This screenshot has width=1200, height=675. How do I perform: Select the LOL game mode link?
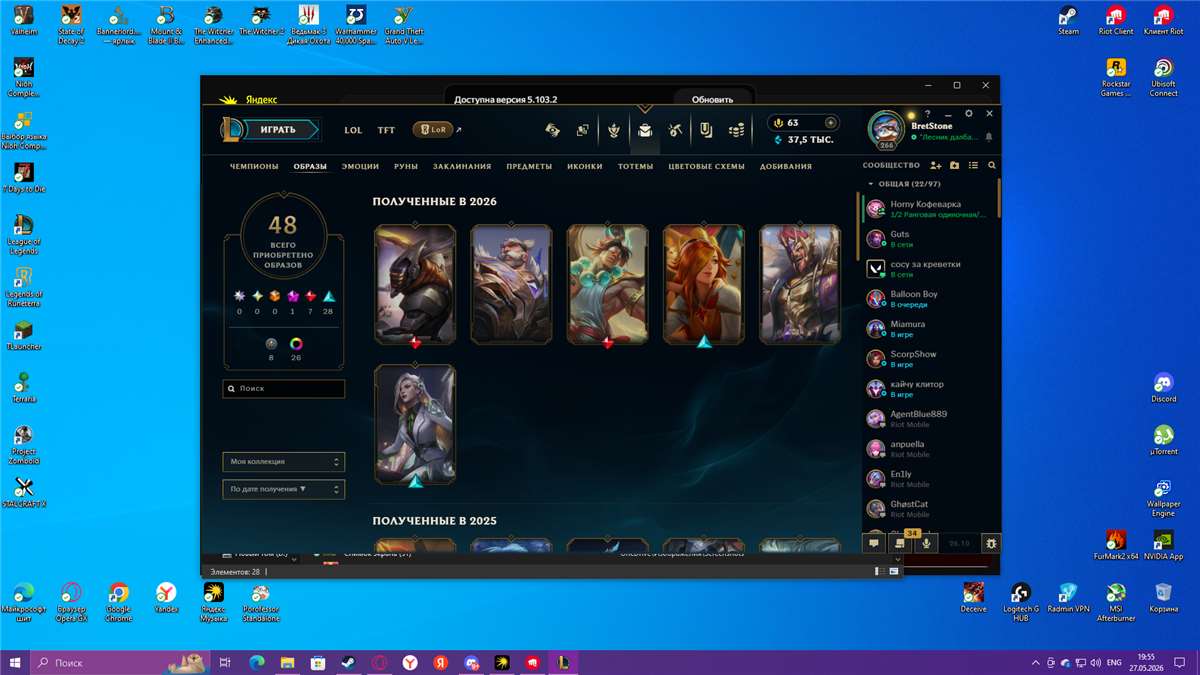353,130
